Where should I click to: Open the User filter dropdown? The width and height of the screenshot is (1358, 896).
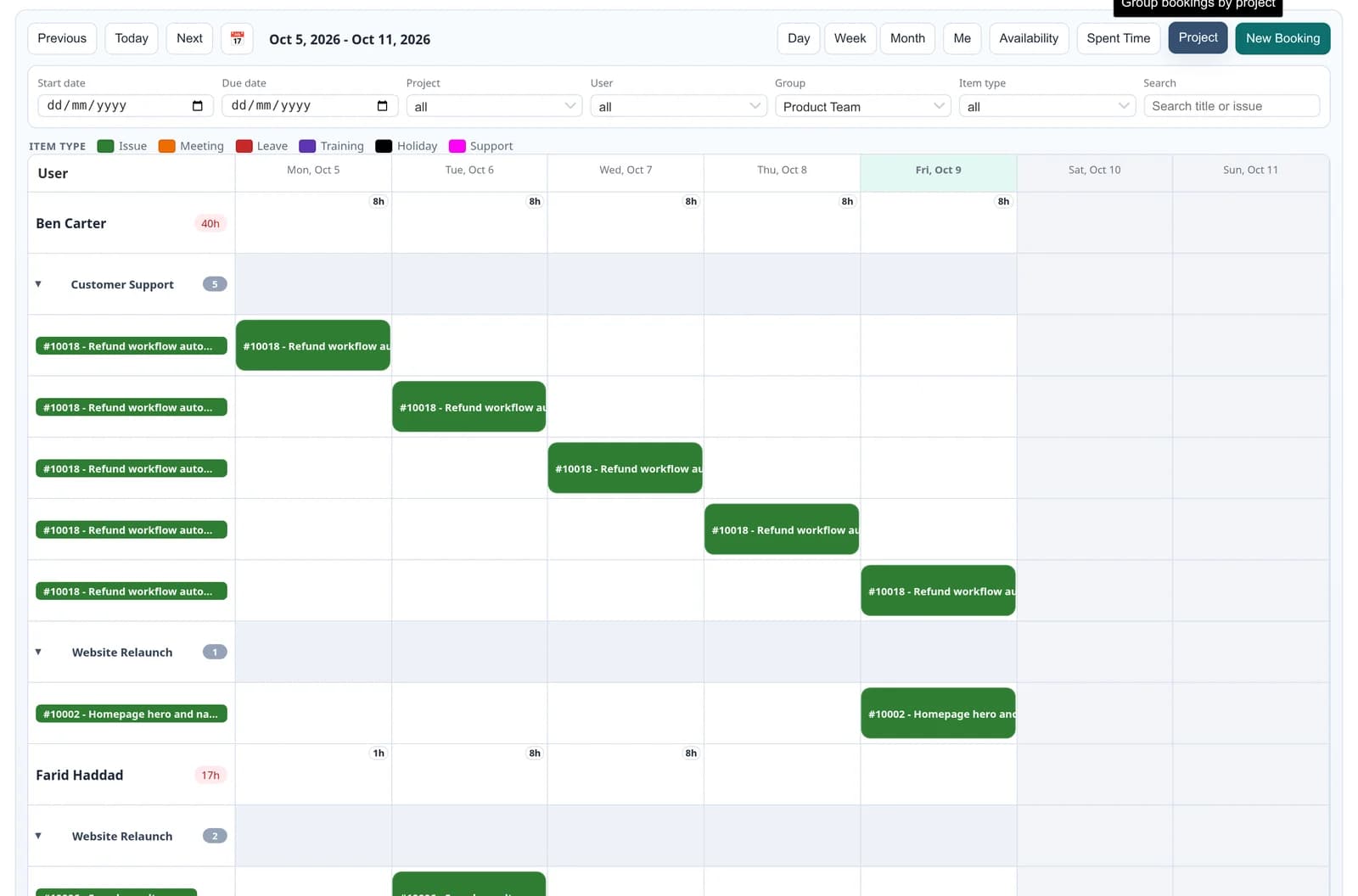pyautogui.click(x=678, y=106)
